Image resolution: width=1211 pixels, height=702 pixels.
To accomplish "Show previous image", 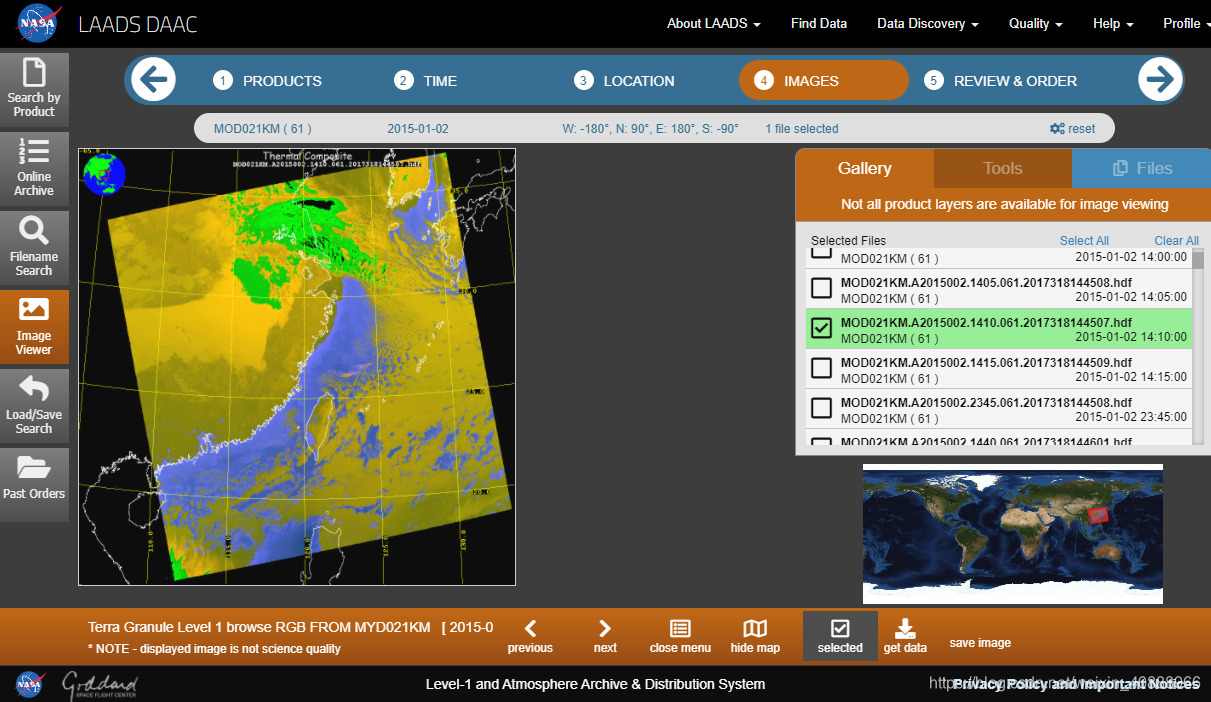I will pos(530,636).
